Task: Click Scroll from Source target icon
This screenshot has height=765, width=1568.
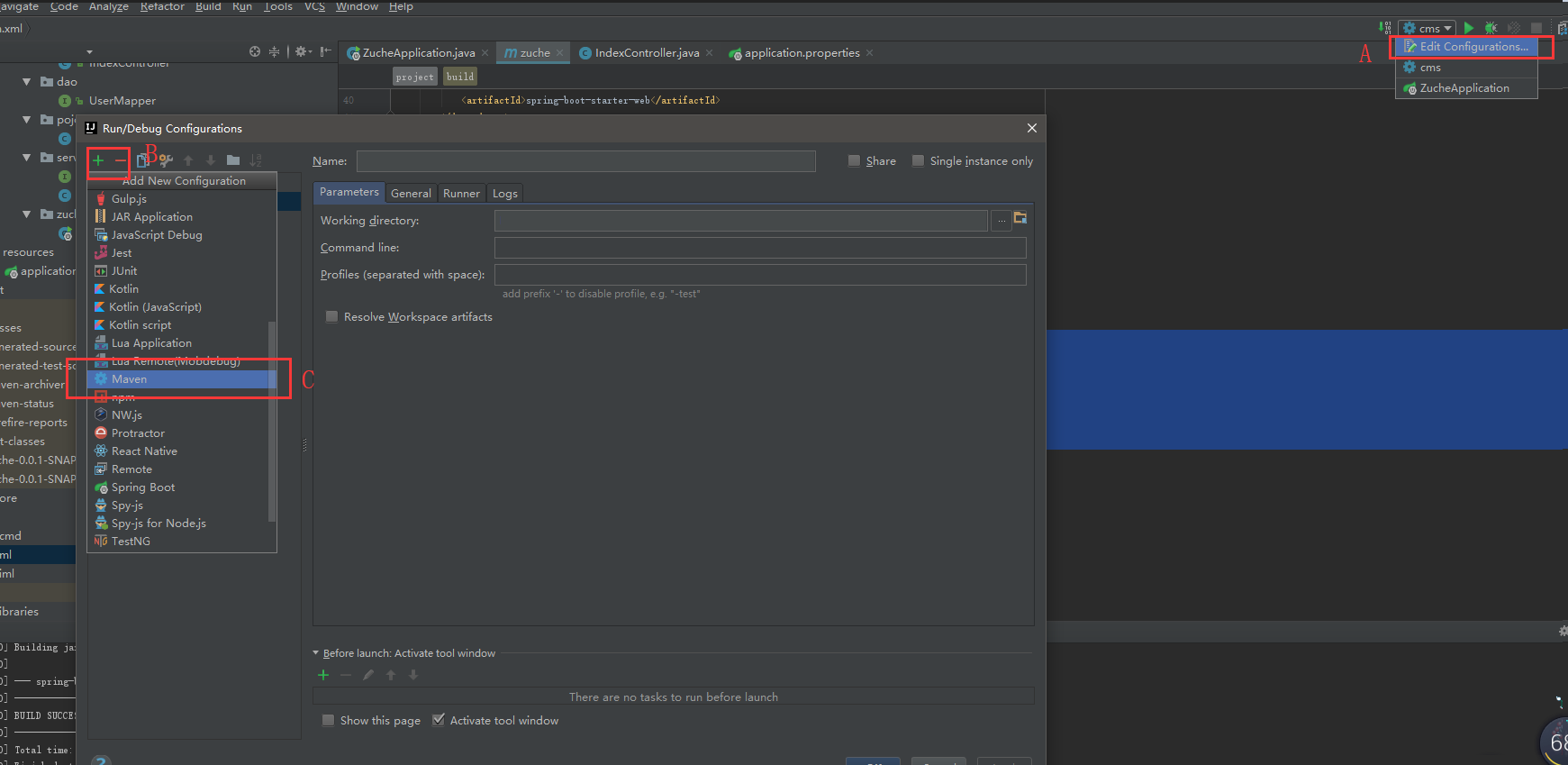Action: pos(255,52)
